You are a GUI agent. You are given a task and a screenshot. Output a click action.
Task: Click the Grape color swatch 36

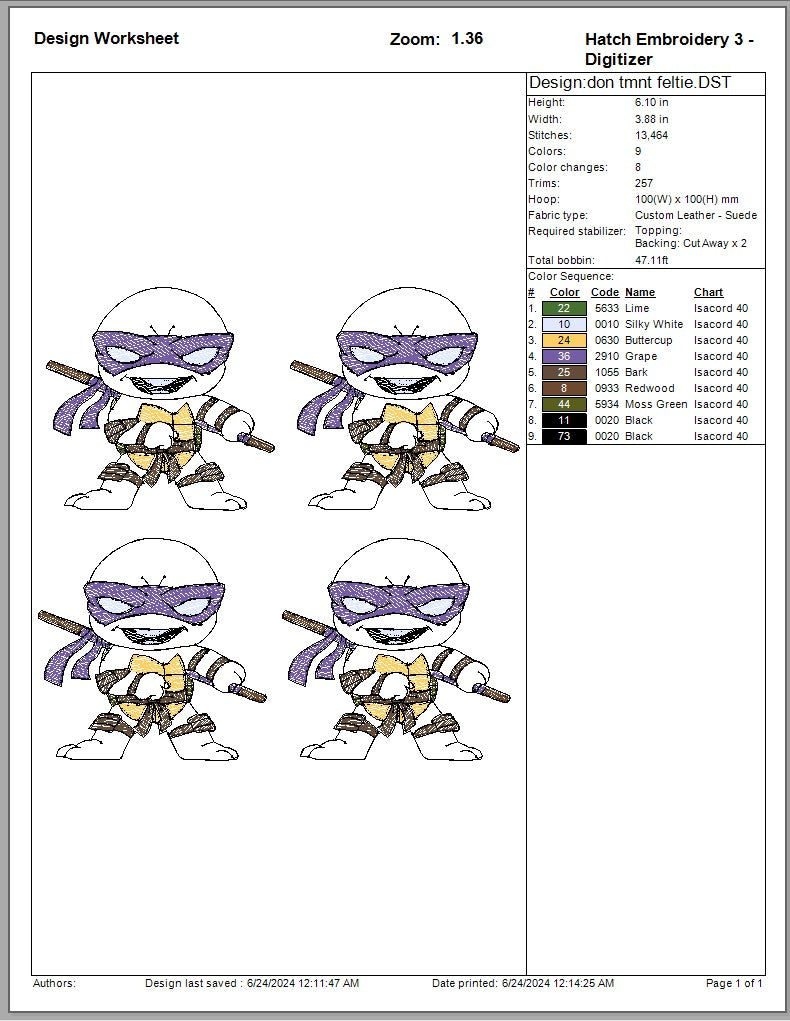point(564,356)
